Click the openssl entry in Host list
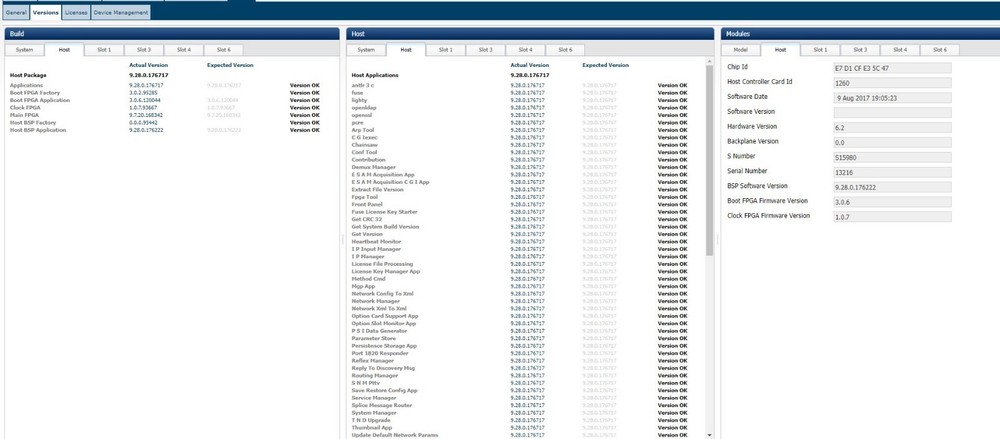Viewport: 1000px width, 439px height. (x=362, y=115)
